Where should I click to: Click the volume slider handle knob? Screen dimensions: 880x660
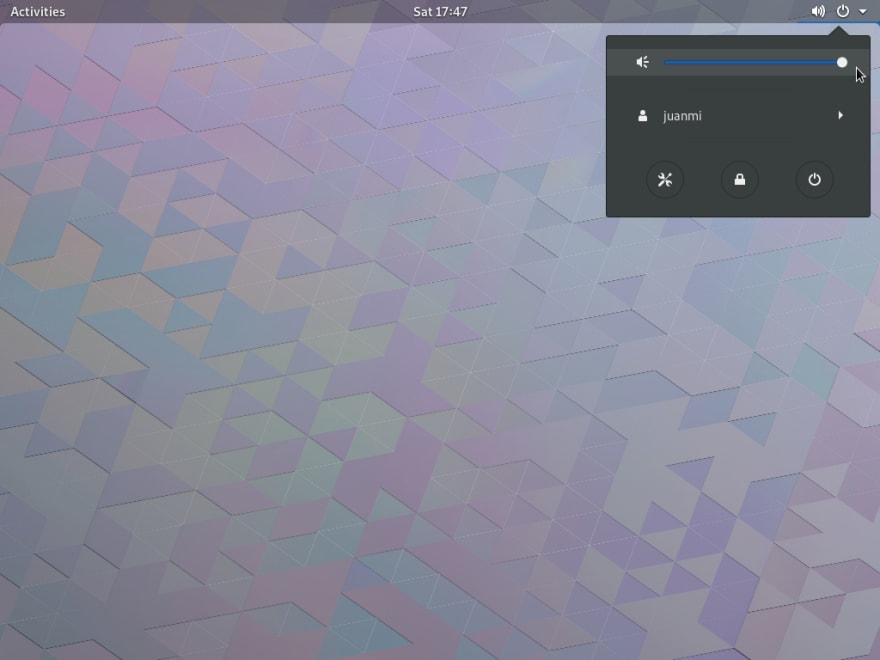tap(842, 62)
